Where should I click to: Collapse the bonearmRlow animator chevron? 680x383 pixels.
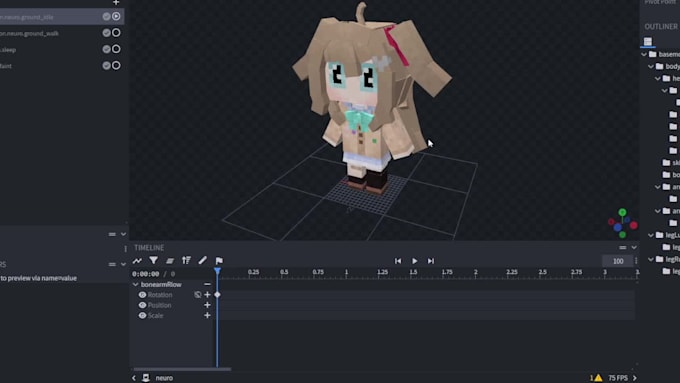[x=135, y=285]
